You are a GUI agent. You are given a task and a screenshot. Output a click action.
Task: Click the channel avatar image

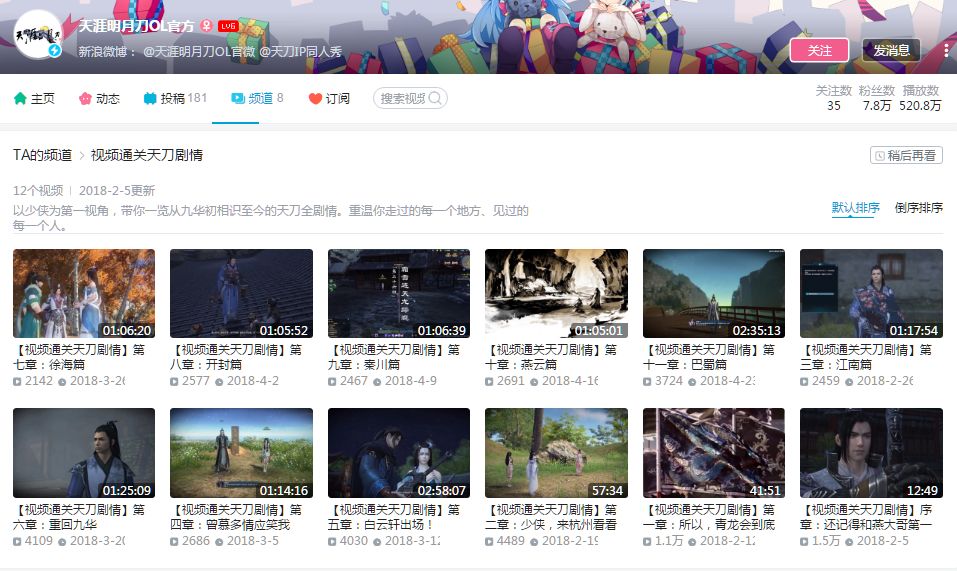tap(38, 34)
